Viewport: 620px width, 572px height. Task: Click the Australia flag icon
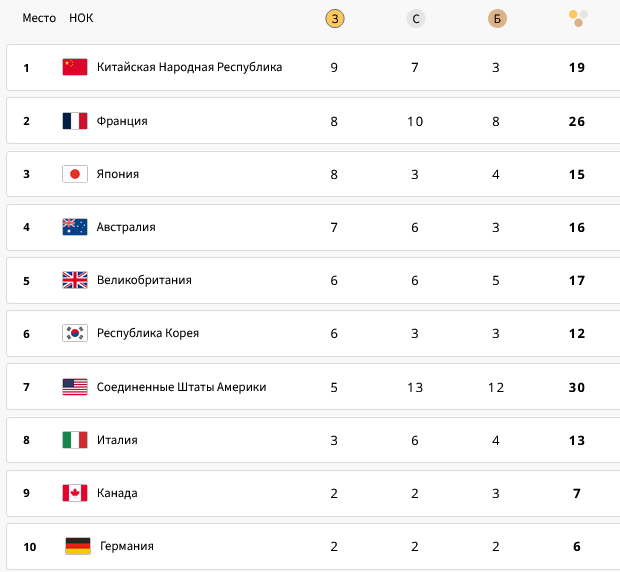pos(75,227)
